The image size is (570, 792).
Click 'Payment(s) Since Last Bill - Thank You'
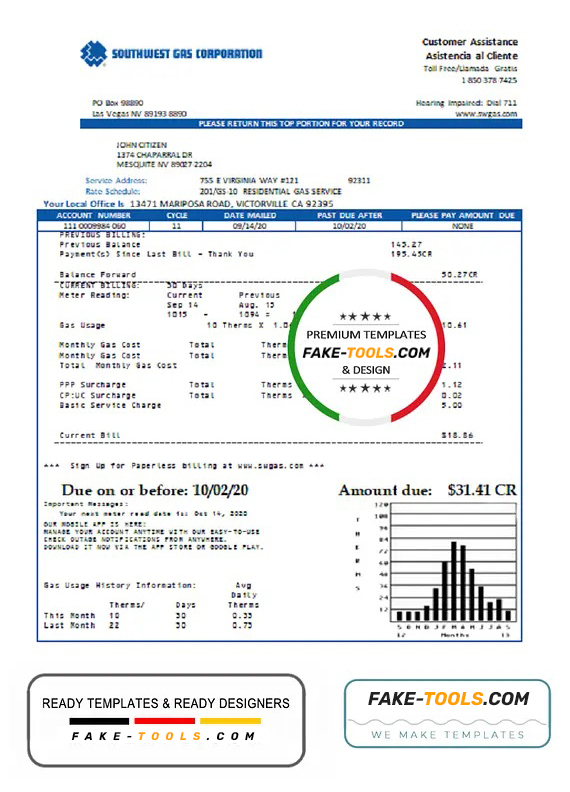(x=156, y=254)
